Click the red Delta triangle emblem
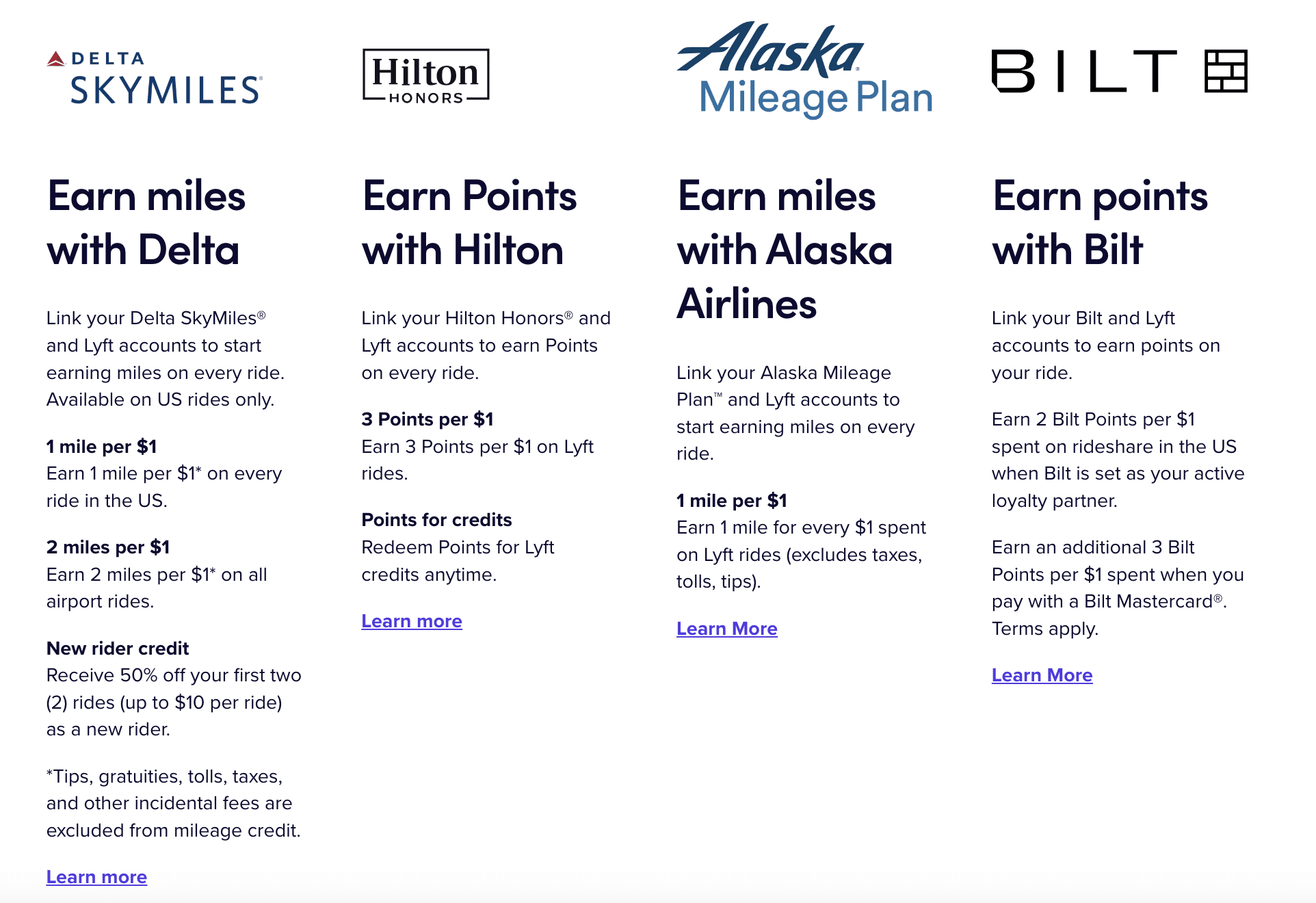1316x903 pixels. [x=56, y=60]
